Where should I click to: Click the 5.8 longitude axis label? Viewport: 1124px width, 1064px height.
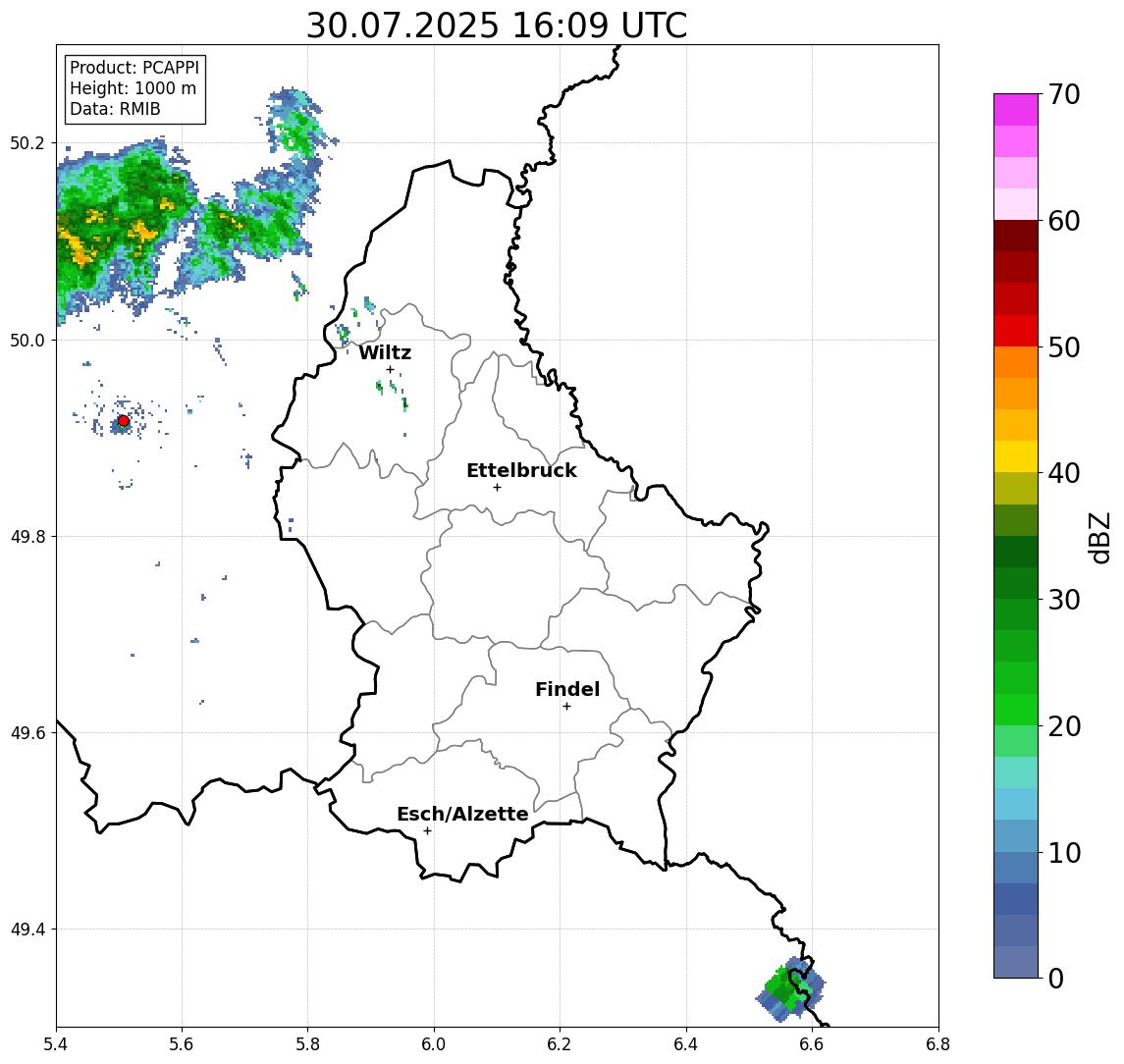coord(308,1044)
